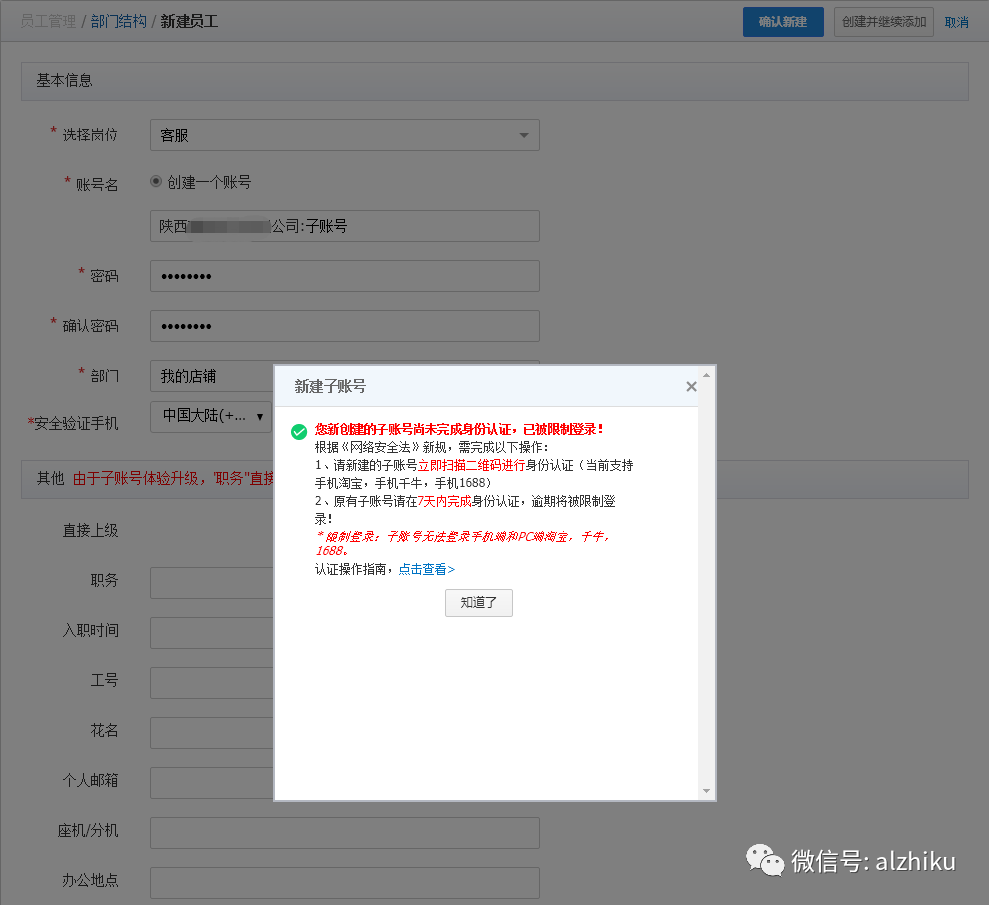Click the 花名 input field
This screenshot has height=905, width=989.
(x=212, y=733)
